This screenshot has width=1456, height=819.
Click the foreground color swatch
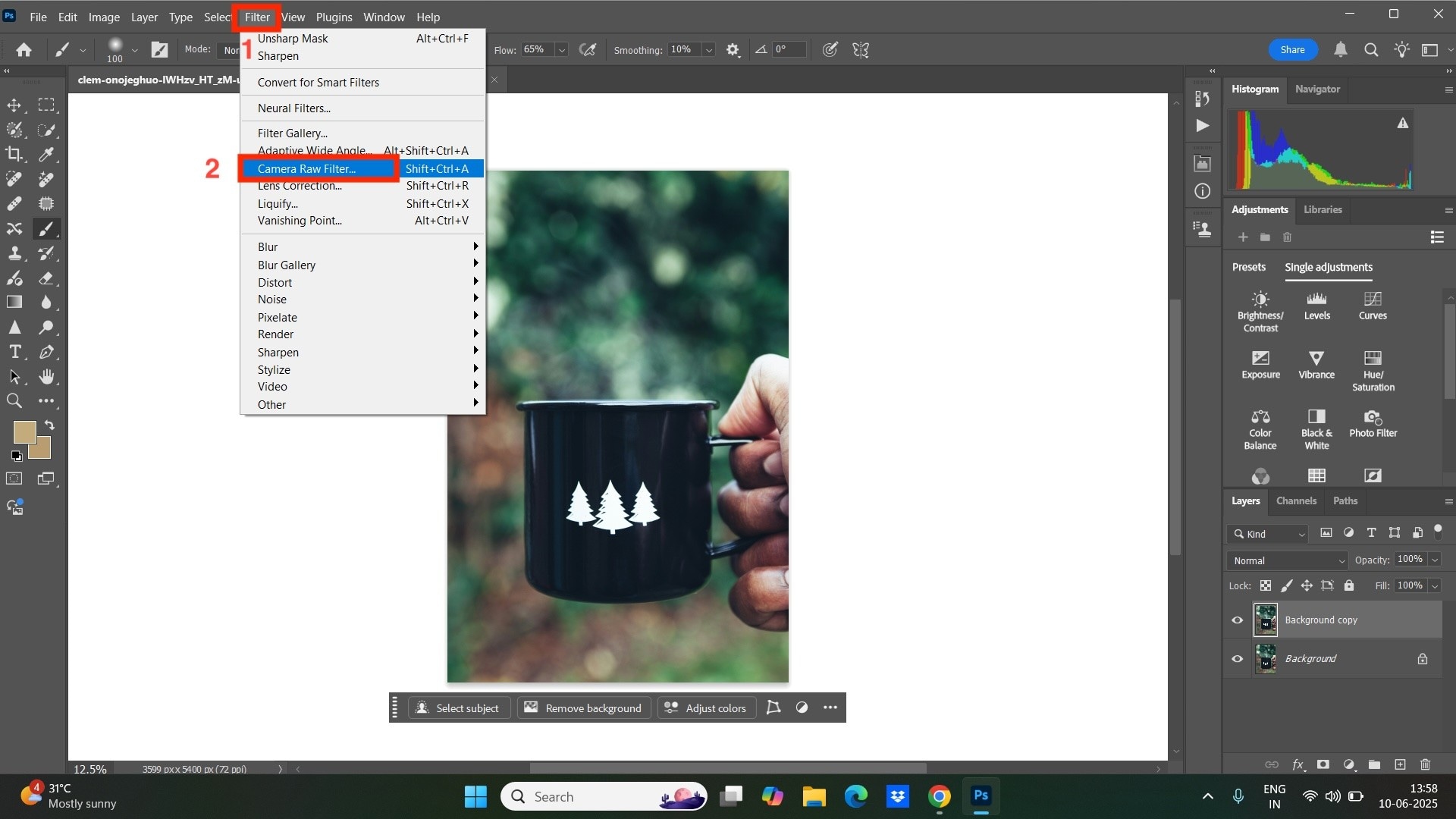point(23,431)
